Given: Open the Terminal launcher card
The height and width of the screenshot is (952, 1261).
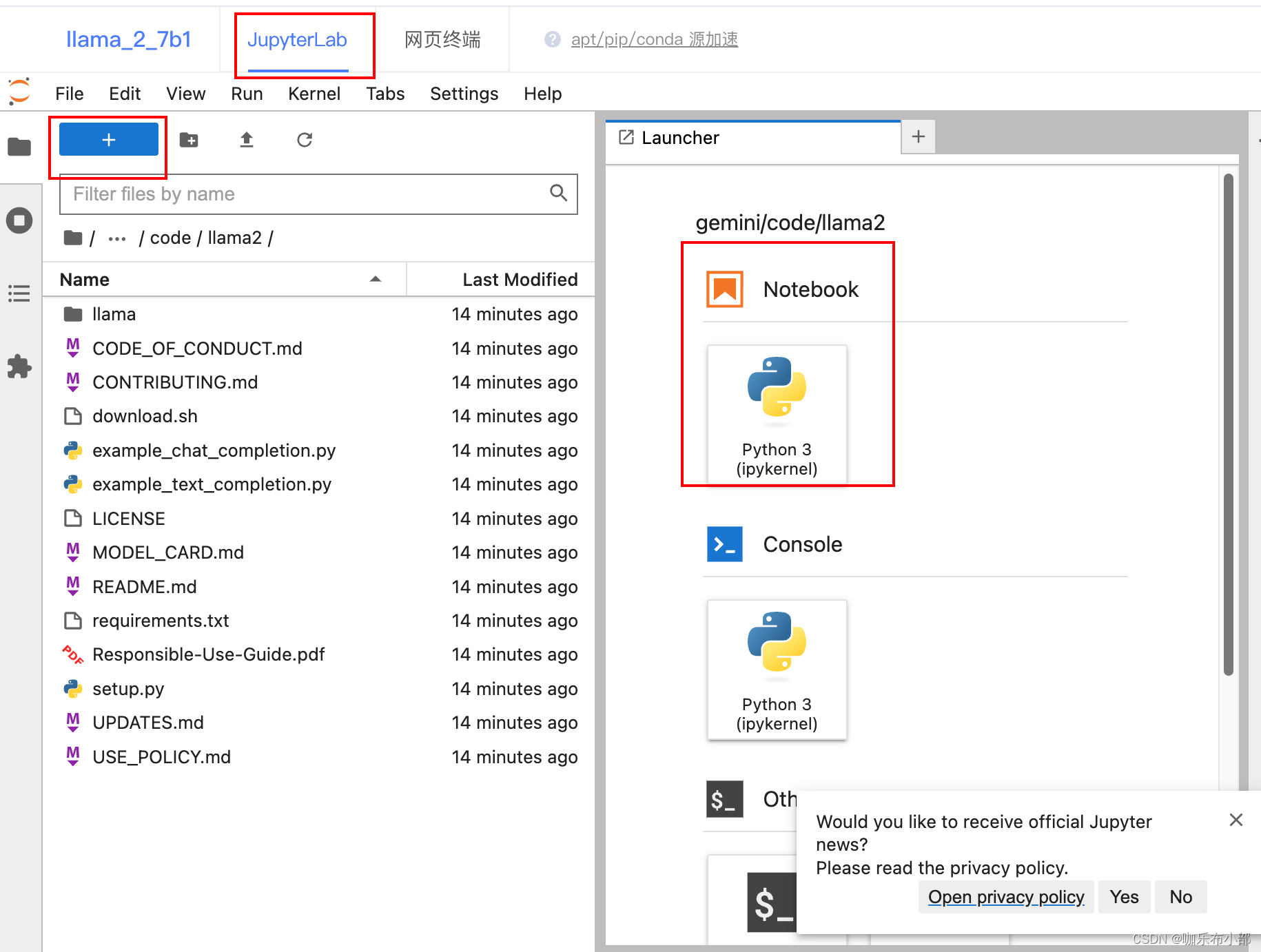Looking at the screenshot, I should coord(752,900).
